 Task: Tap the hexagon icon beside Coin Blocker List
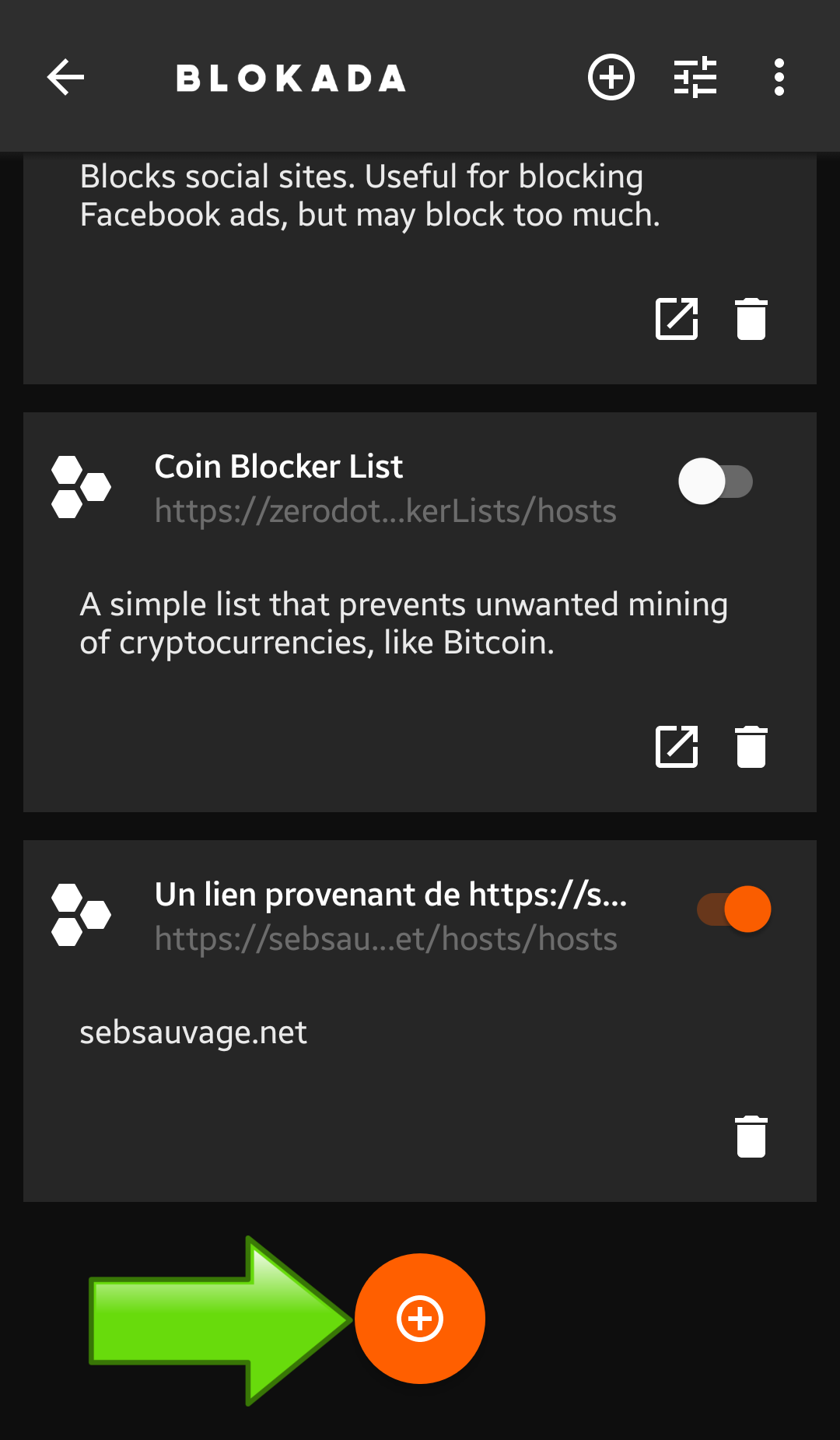pos(80,487)
